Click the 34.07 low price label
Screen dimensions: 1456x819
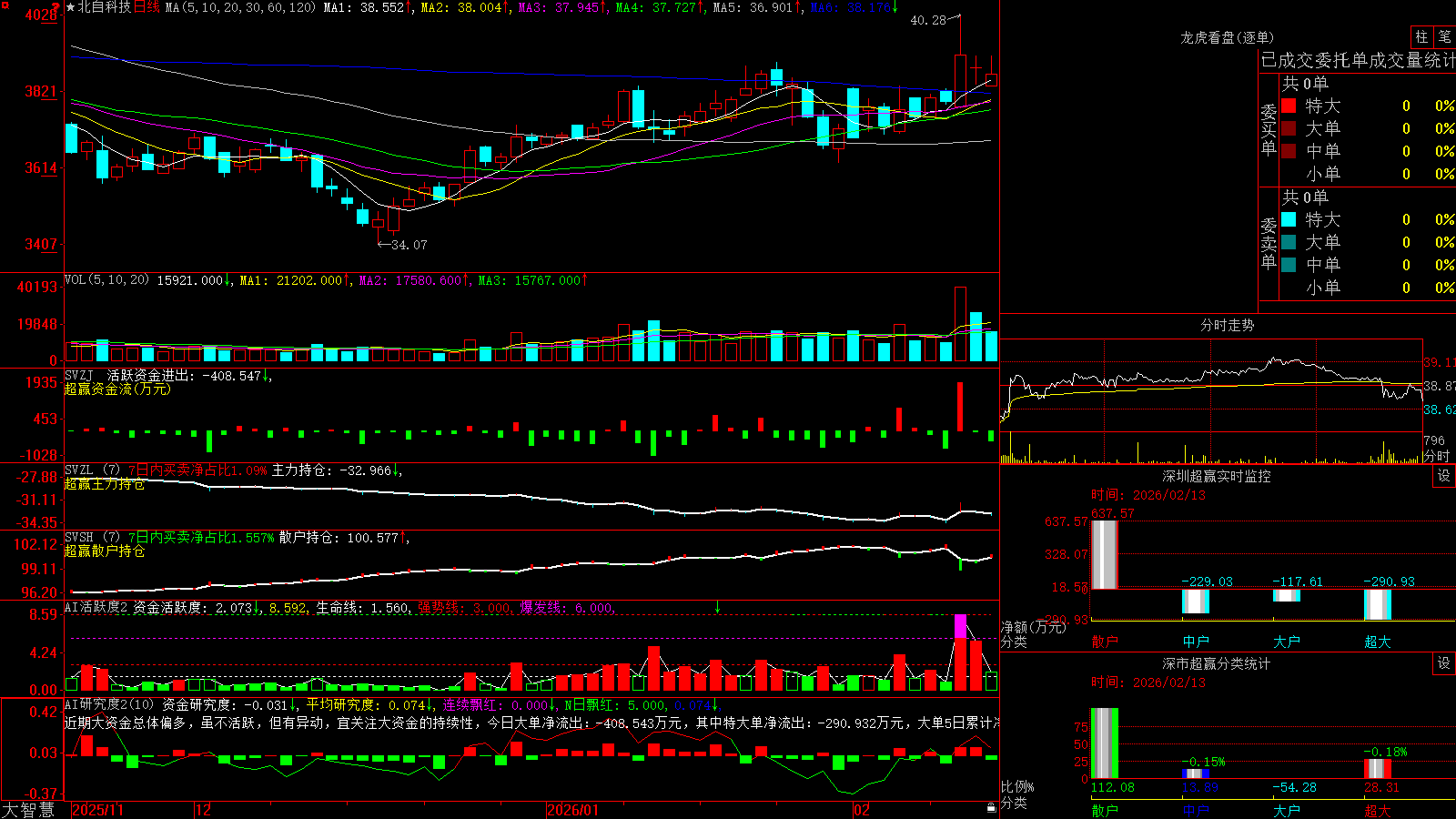(409, 245)
